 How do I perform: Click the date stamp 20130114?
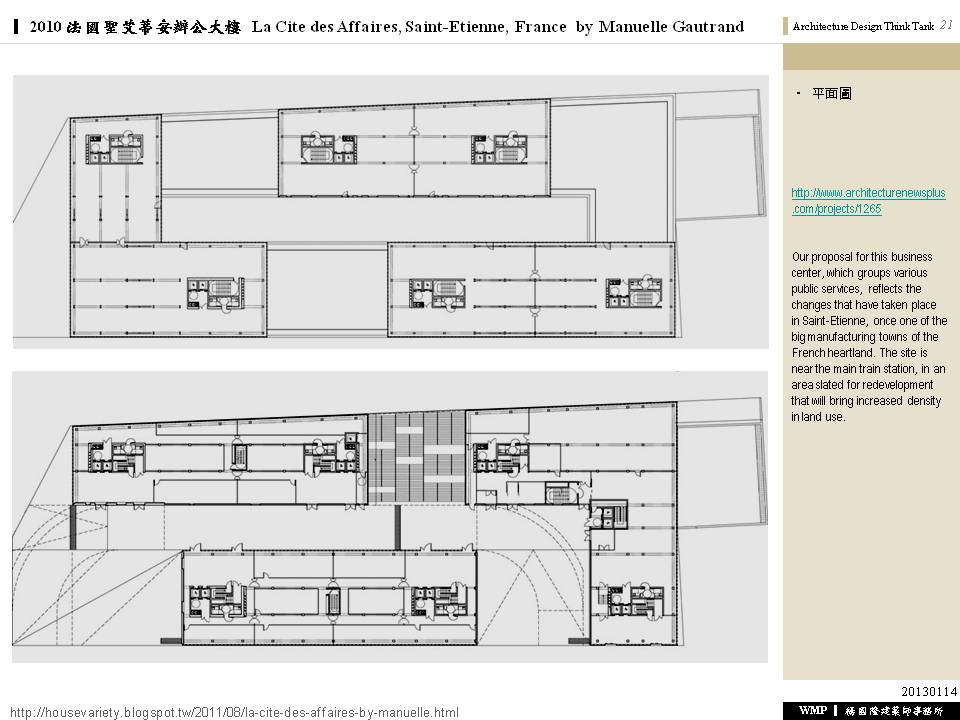point(929,691)
